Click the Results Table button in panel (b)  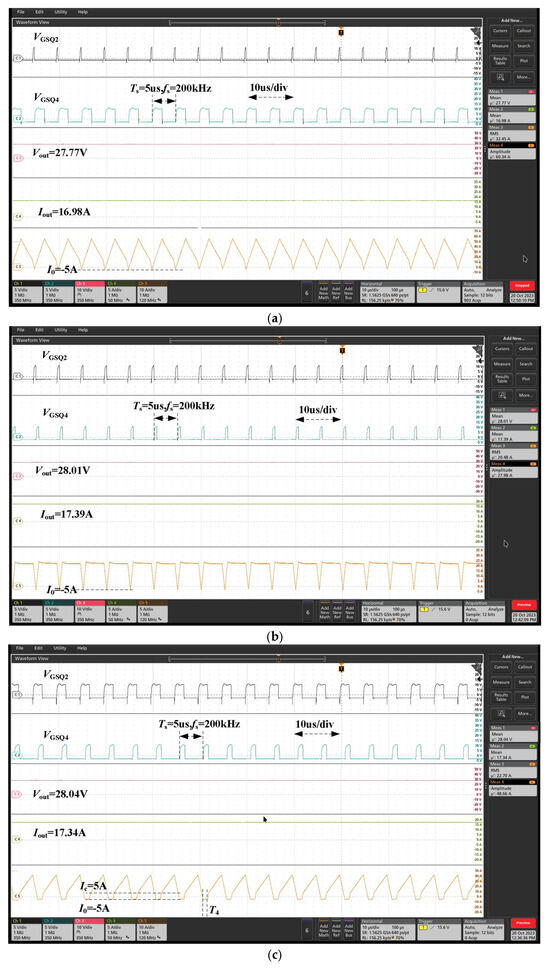pos(501,378)
